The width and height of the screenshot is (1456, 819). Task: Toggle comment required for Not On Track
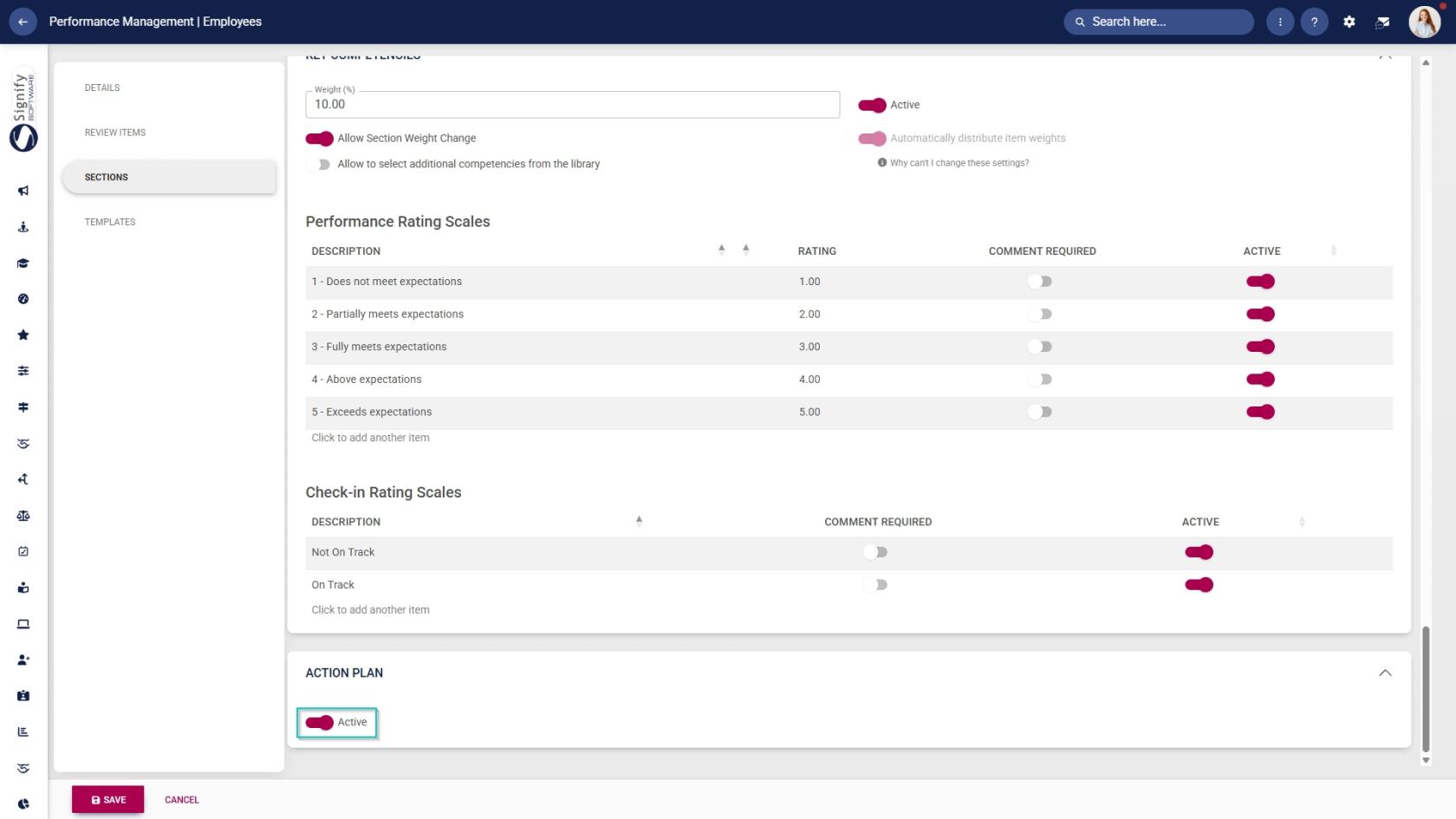pos(875,552)
